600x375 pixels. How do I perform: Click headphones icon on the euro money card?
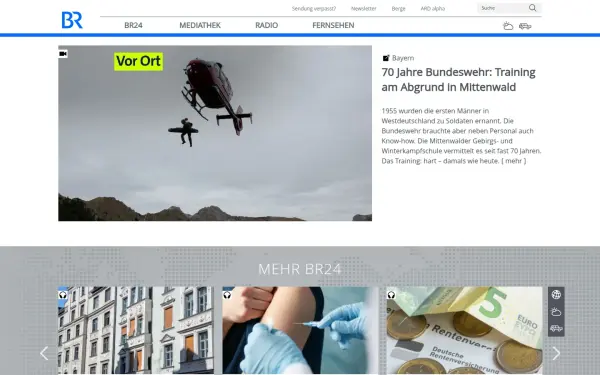tap(391, 295)
